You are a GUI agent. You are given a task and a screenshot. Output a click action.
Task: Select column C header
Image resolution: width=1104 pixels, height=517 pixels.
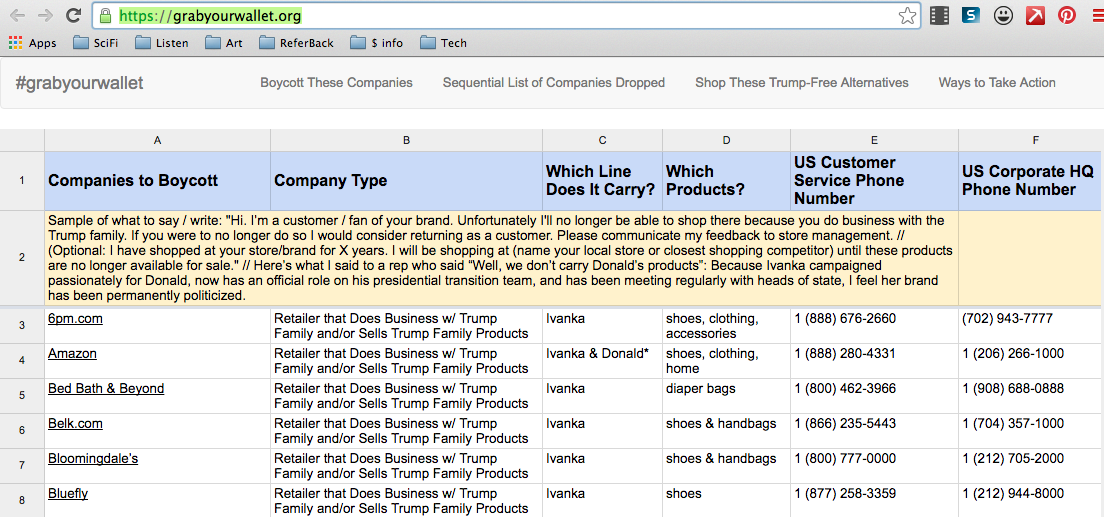(602, 140)
